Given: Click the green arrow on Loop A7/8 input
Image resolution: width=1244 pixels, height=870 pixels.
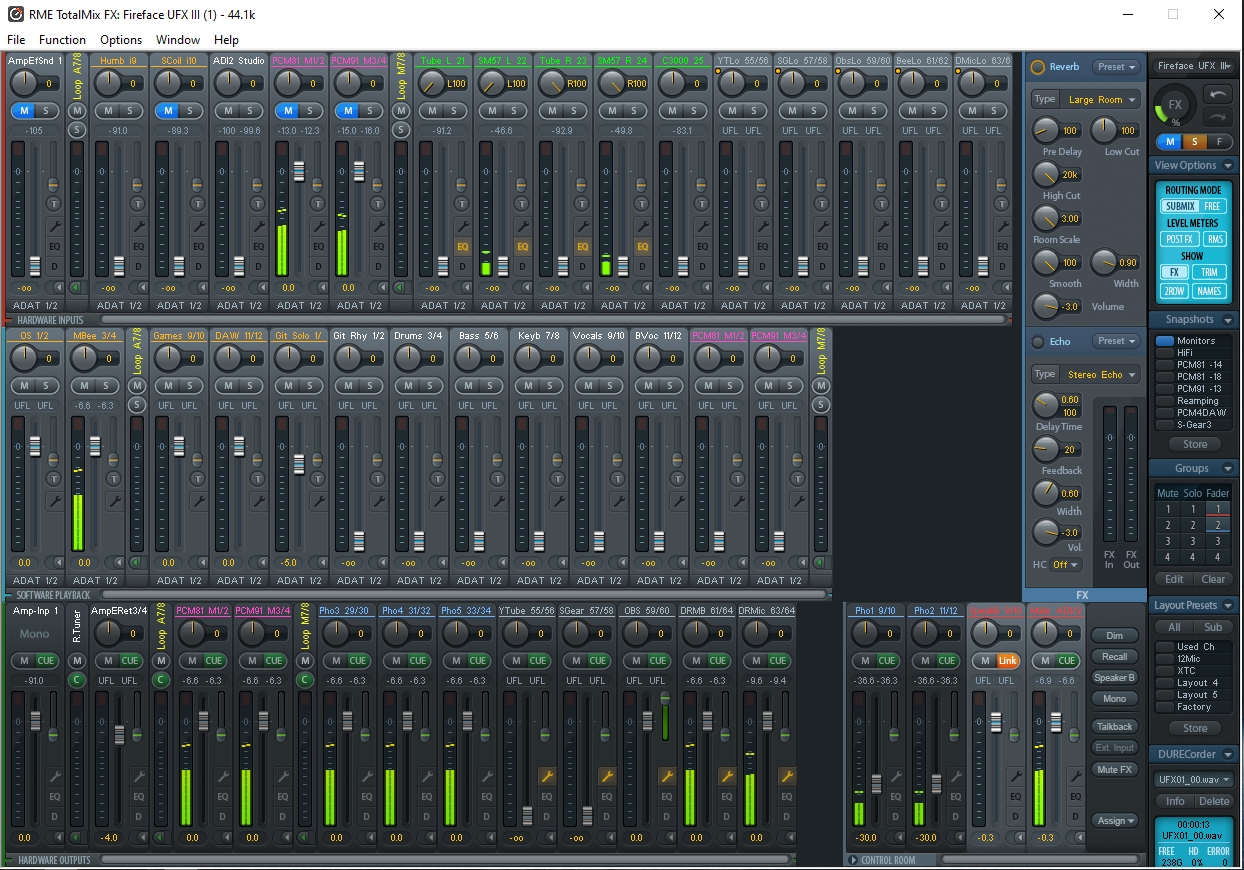Looking at the screenshot, I should click(77, 287).
